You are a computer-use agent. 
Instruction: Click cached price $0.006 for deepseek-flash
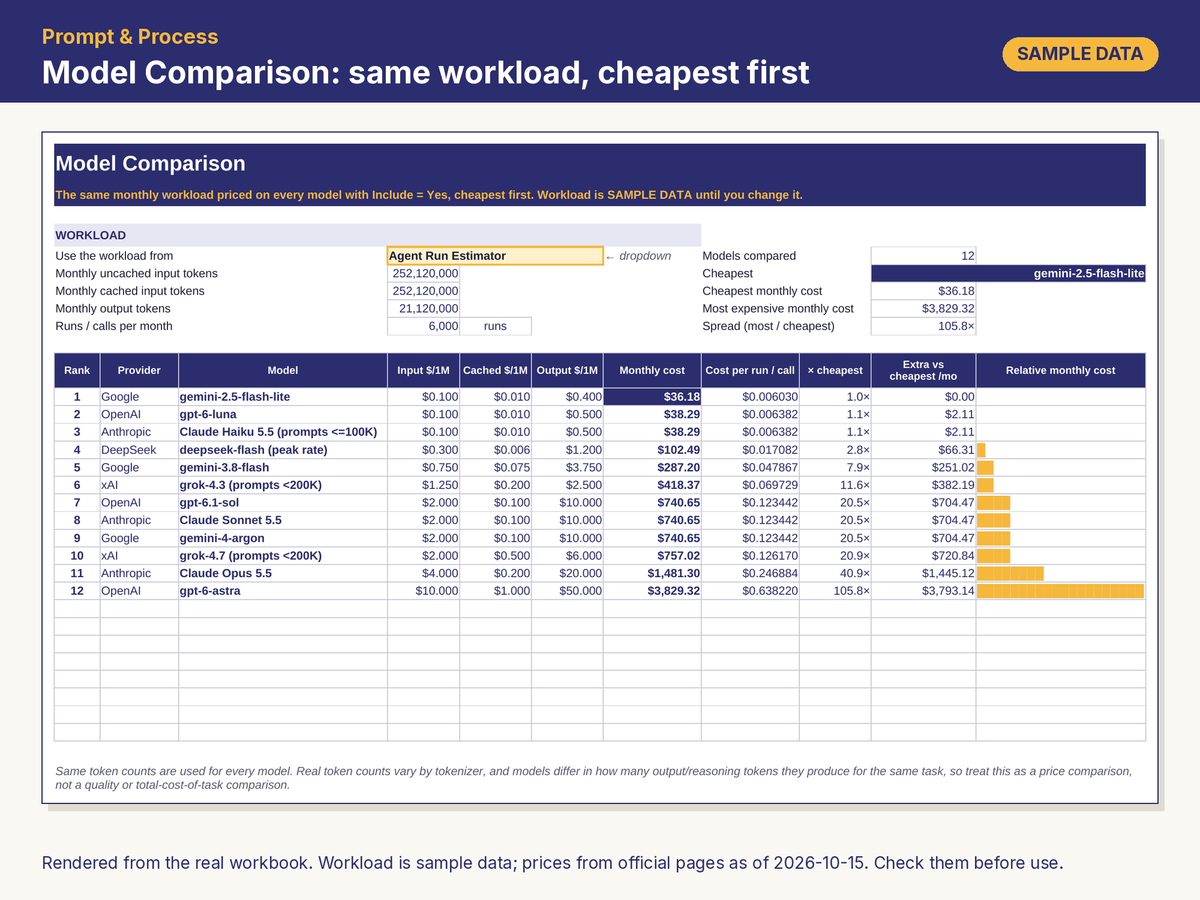[x=496, y=450]
